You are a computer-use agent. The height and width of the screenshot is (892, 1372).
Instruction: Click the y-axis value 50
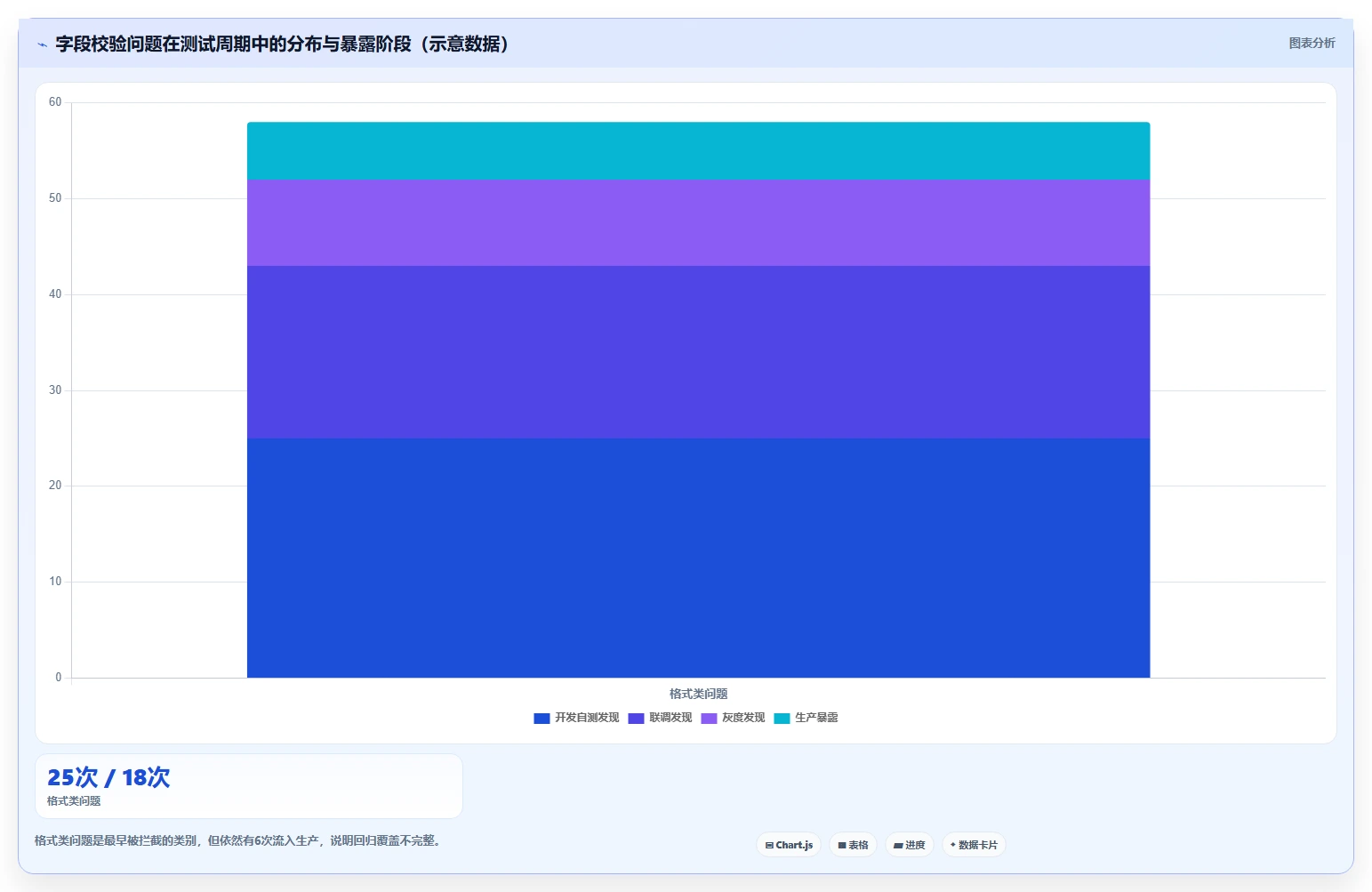pos(55,198)
